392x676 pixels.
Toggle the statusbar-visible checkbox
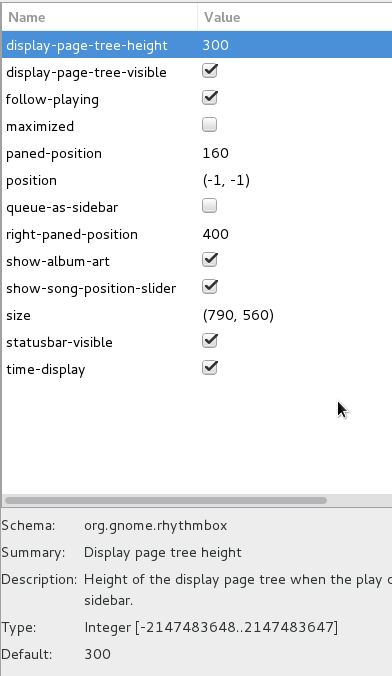pyautogui.click(x=210, y=341)
